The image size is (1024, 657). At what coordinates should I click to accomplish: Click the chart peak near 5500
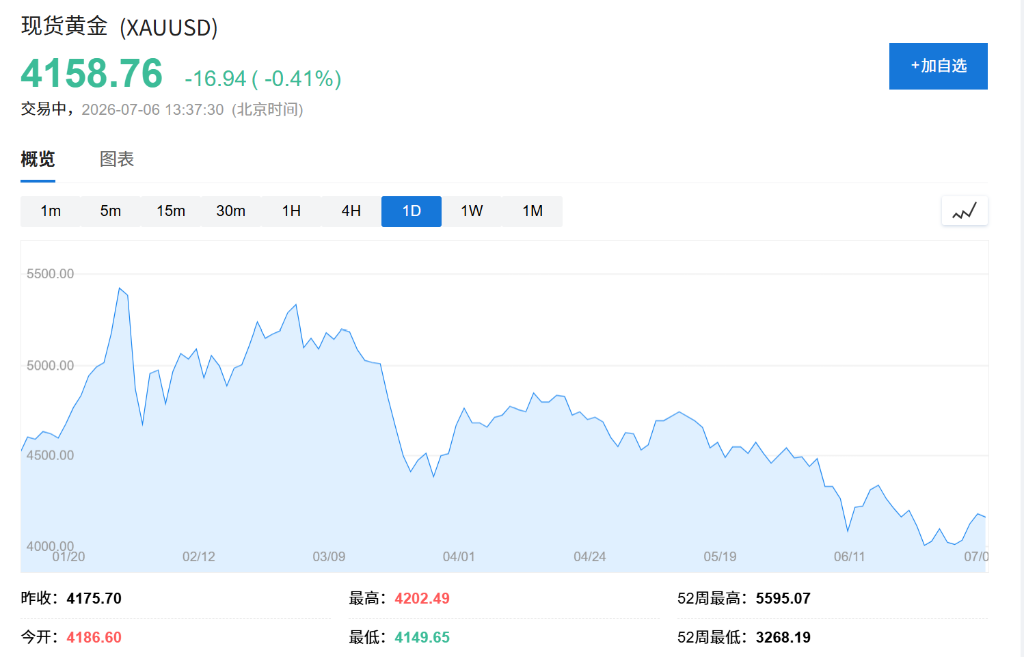pyautogui.click(x=120, y=288)
